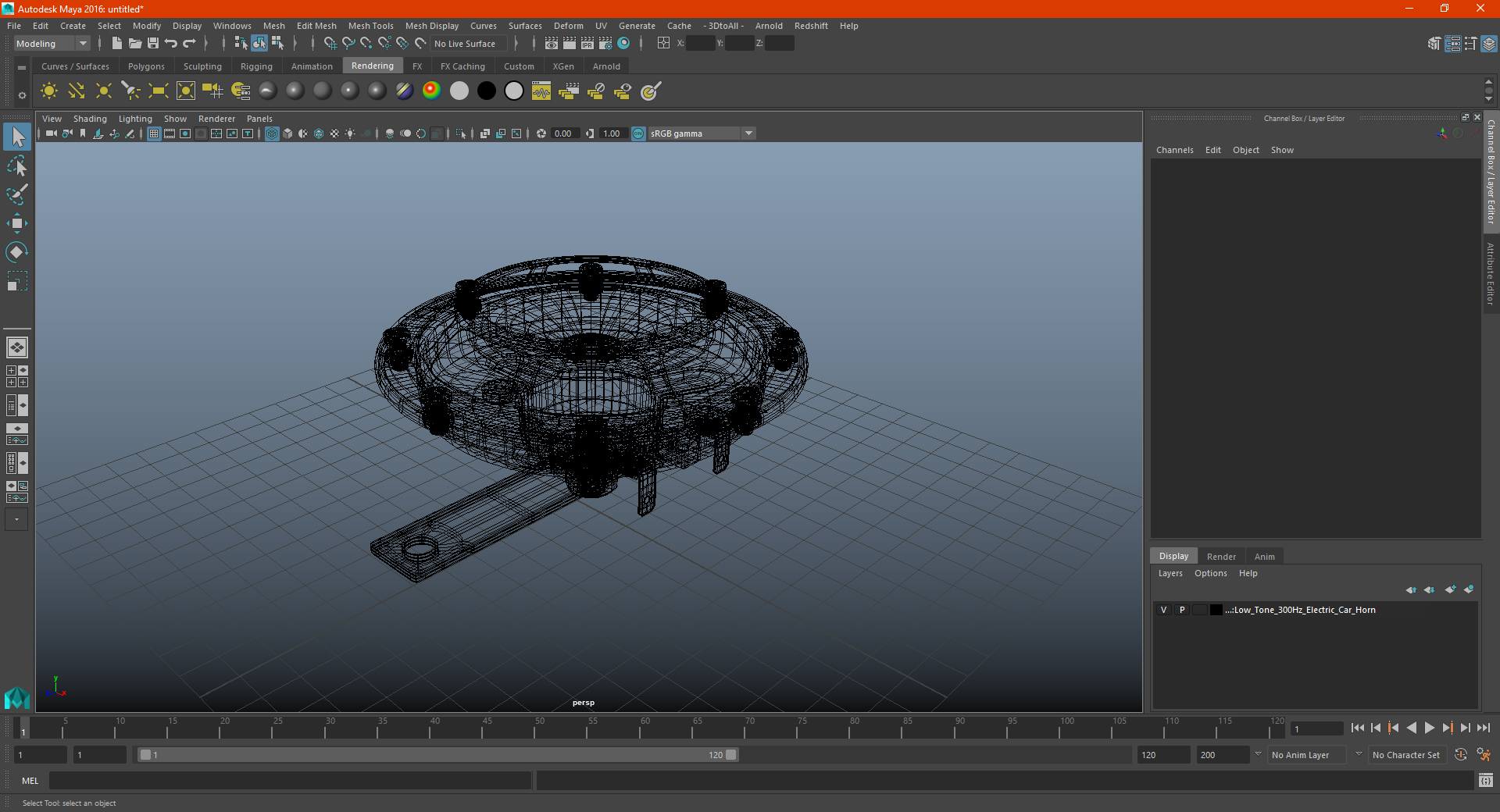
Task: Click the current frame input field
Action: click(1316, 728)
